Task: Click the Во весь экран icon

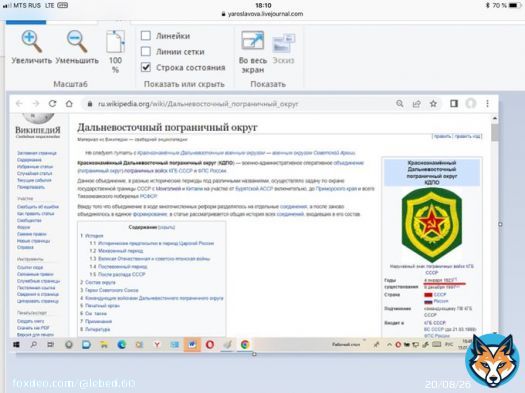Action: (253, 40)
